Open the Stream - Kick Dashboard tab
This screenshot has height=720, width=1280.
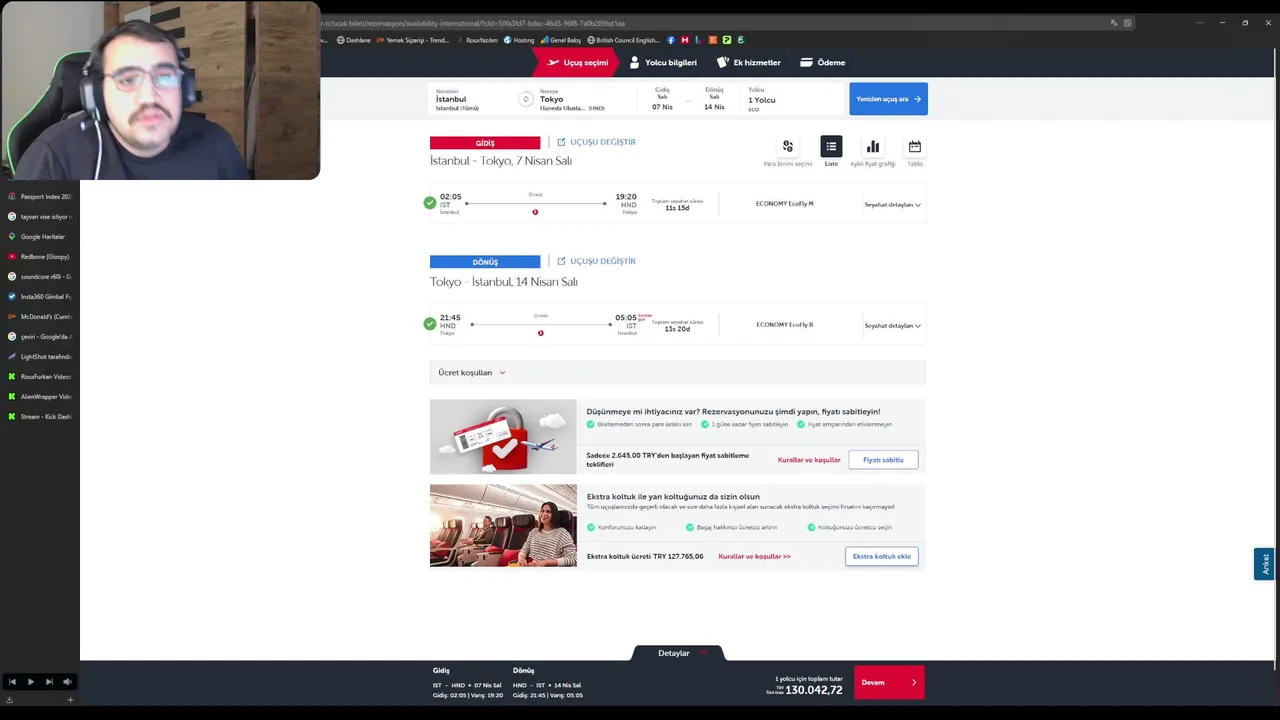click(x=40, y=417)
